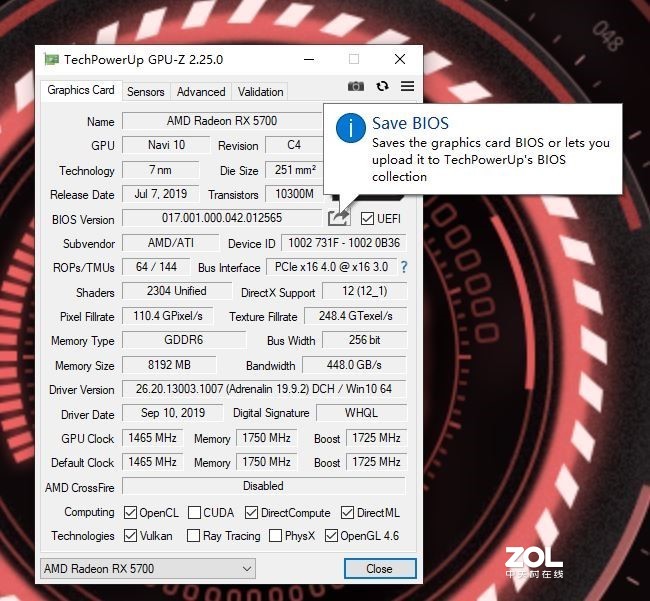Click the Default Clock value 1465 MHz
Image resolution: width=650 pixels, height=601 pixels.
point(152,462)
